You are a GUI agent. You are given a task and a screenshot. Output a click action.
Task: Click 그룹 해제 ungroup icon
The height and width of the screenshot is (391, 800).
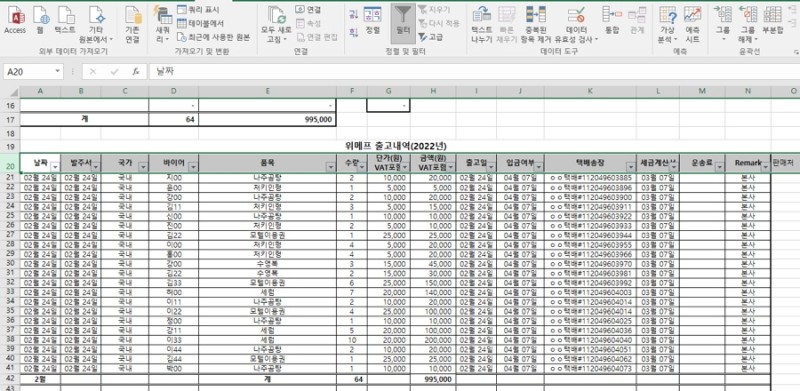[x=747, y=25]
